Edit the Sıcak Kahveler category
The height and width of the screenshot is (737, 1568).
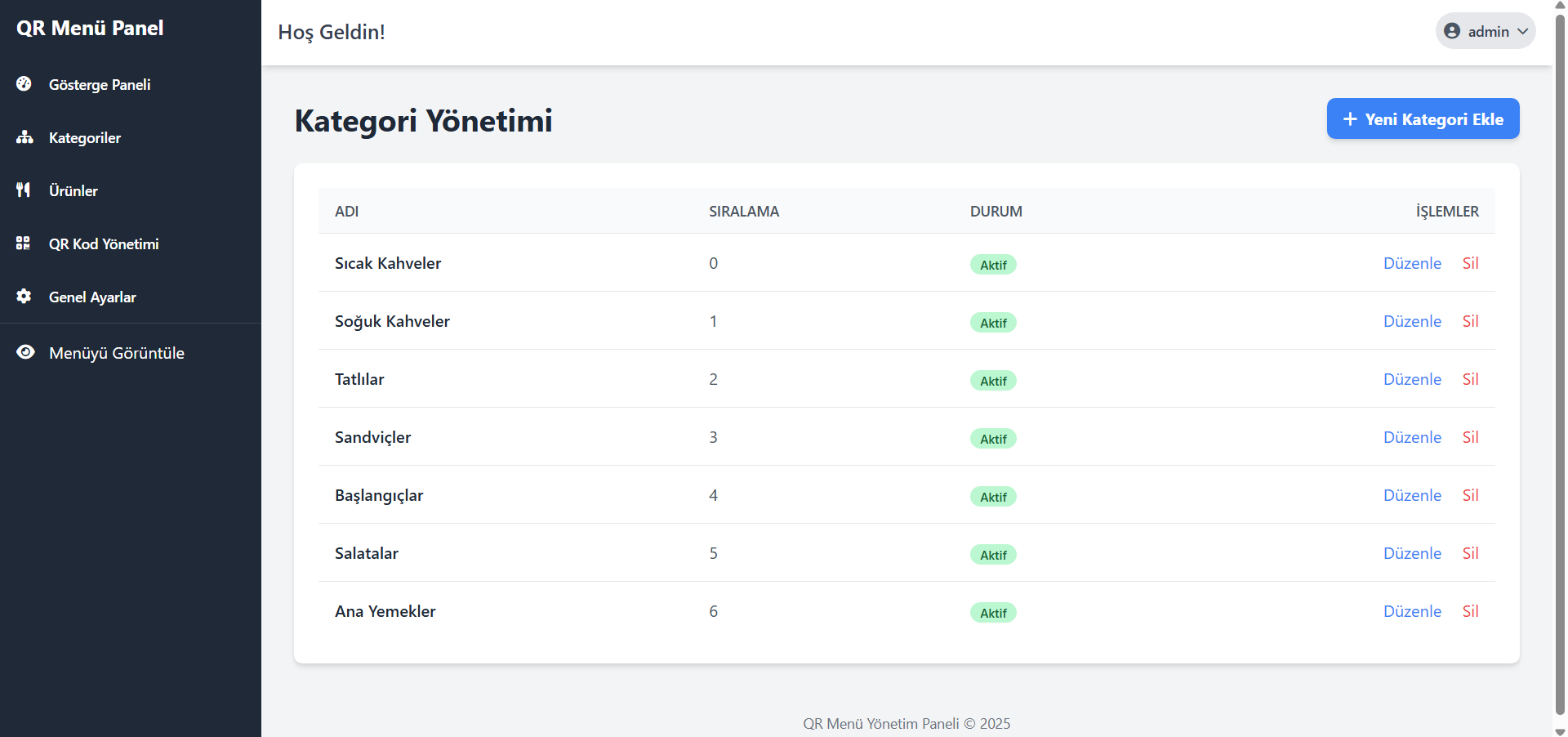pyautogui.click(x=1412, y=263)
